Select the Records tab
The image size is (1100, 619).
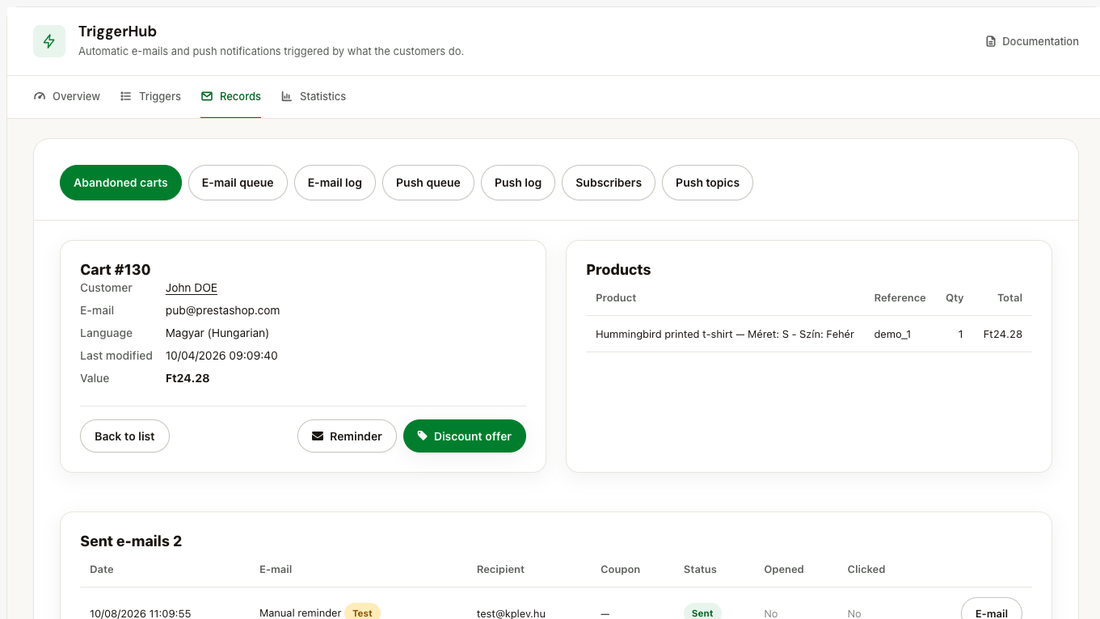pyautogui.click(x=231, y=96)
